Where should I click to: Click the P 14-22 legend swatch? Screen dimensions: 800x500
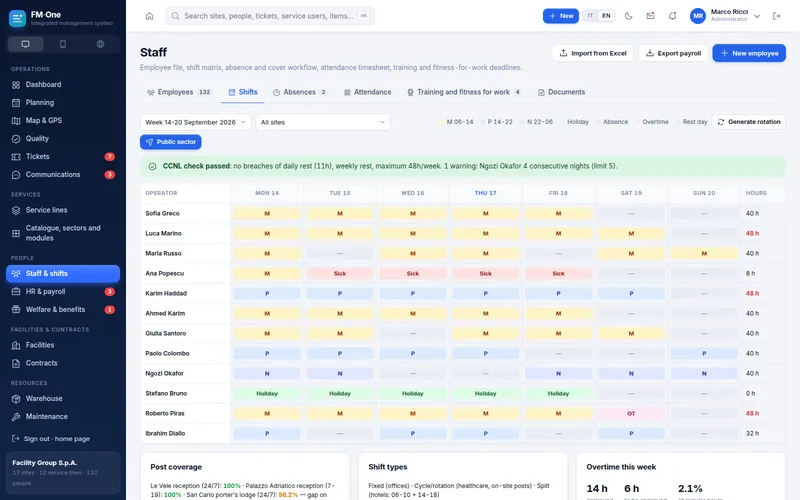click(x=483, y=122)
